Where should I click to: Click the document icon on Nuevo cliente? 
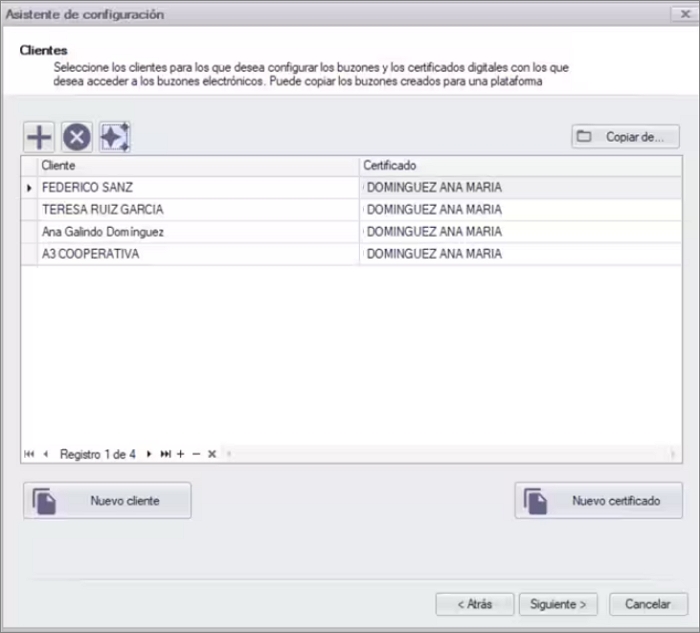[44, 501]
